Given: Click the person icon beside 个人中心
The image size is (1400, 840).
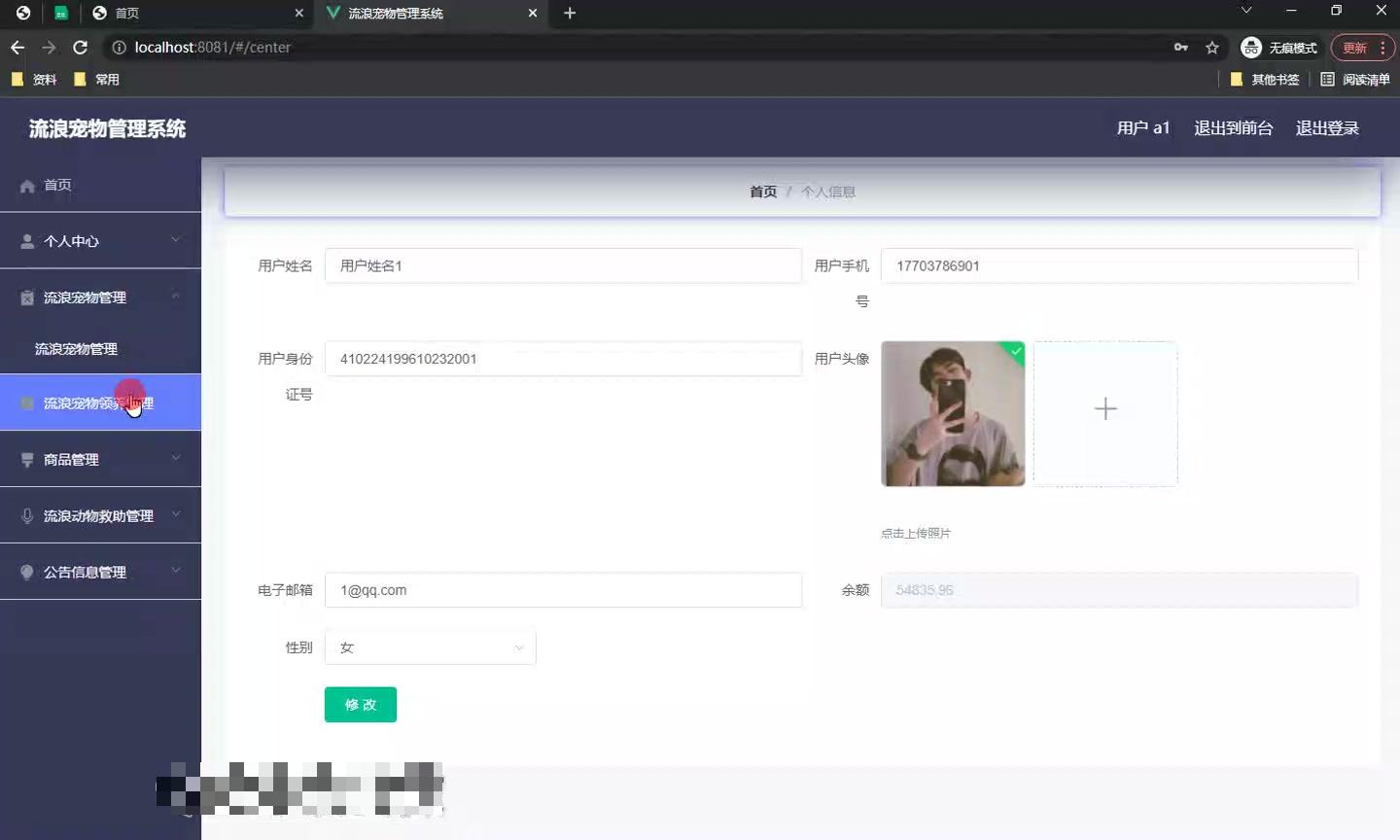Looking at the screenshot, I should (27, 241).
